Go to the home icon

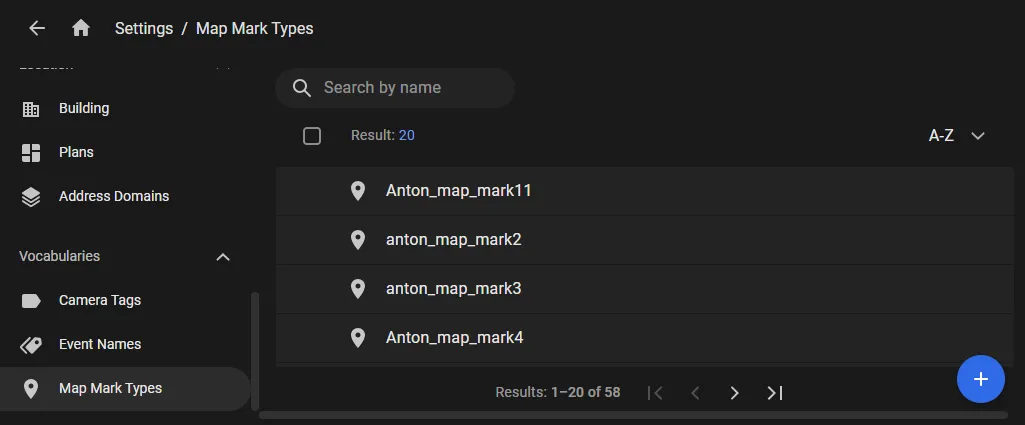(81, 28)
